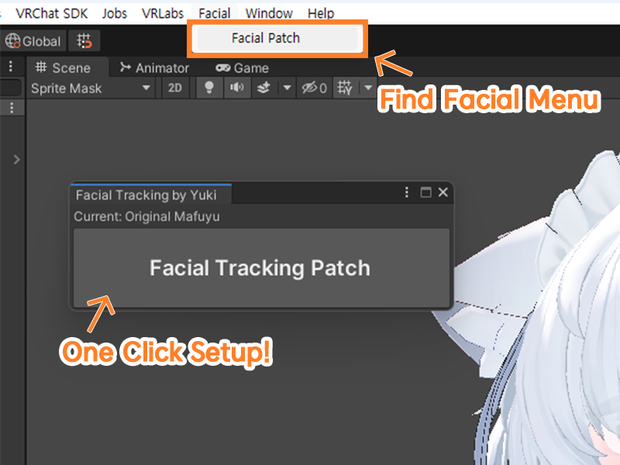Switch to the Game tab
This screenshot has width=620, height=465.
(x=242, y=68)
